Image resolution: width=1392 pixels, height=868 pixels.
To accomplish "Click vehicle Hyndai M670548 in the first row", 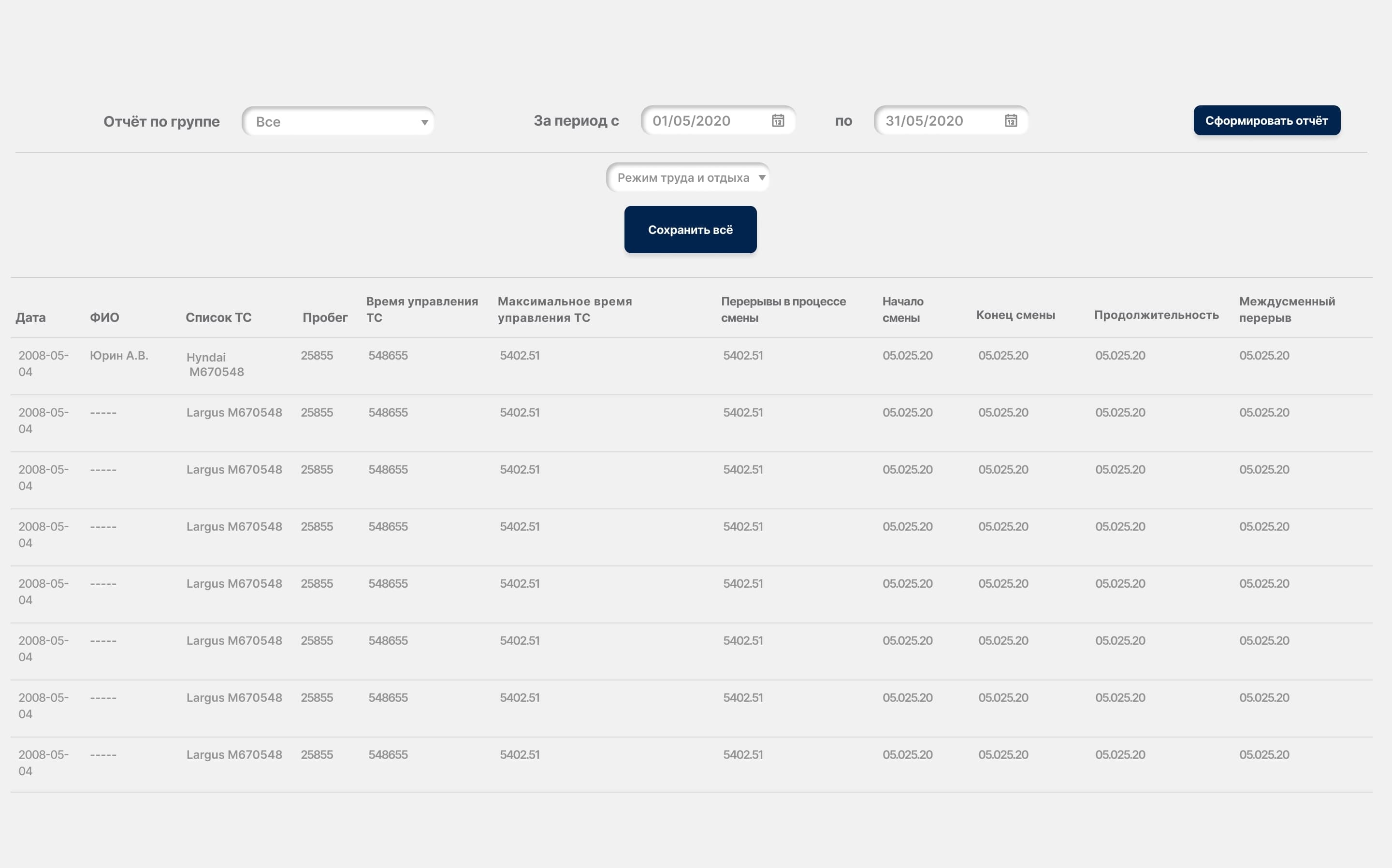I will 215,364.
